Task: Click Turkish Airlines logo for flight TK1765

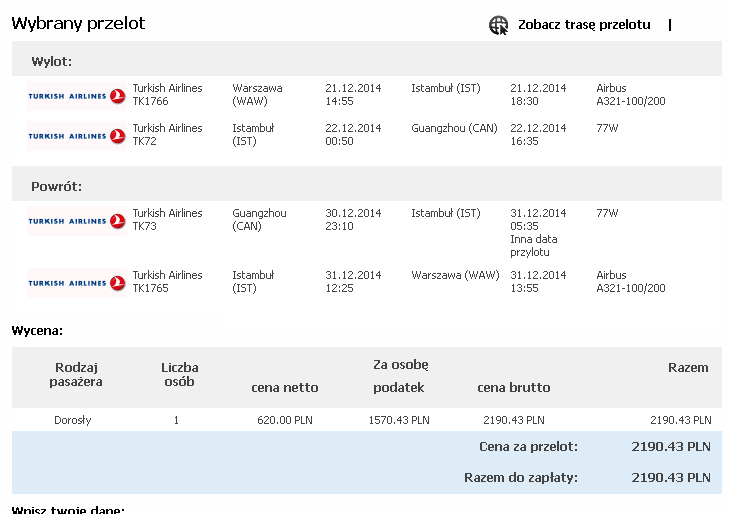Action: 77,283
